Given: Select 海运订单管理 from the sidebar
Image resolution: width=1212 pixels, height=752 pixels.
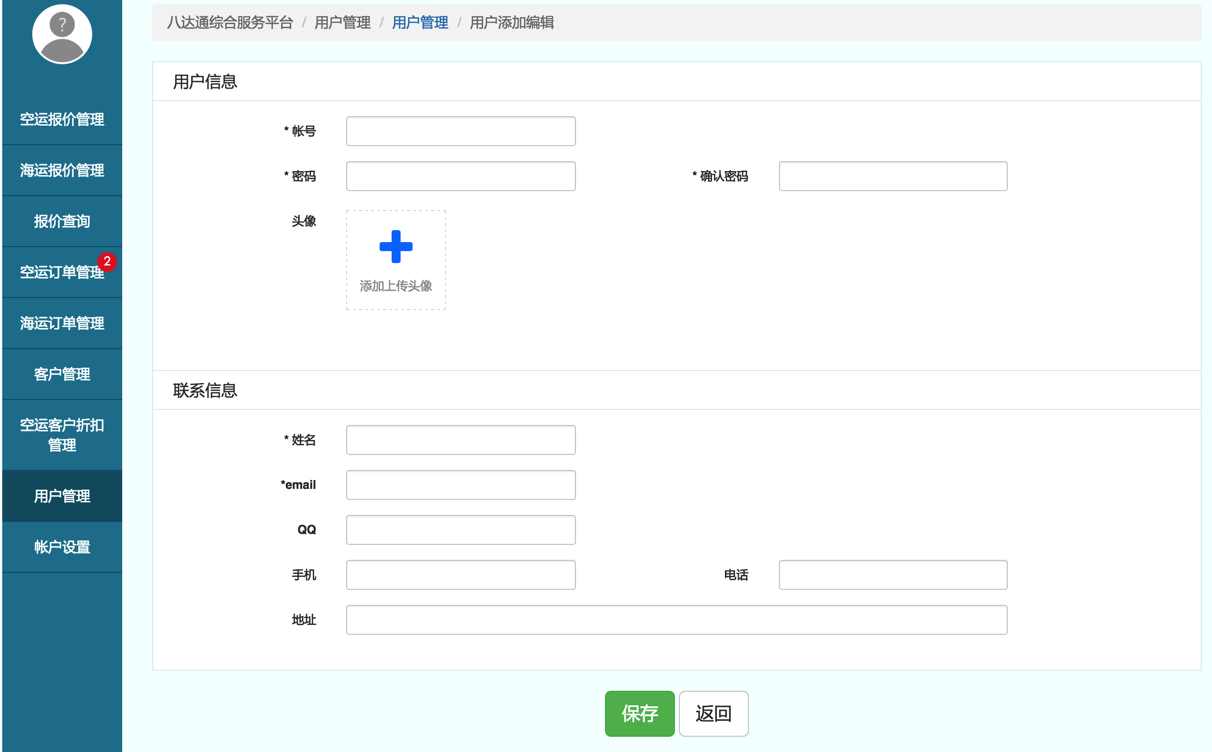Looking at the screenshot, I should [x=62, y=323].
